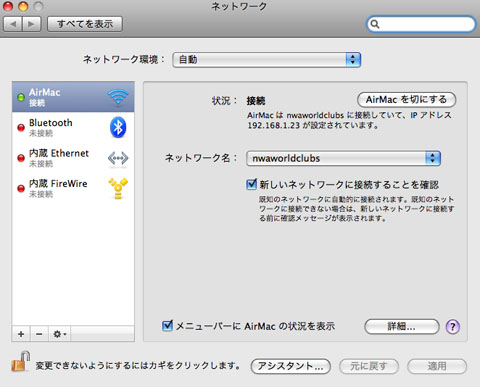Click the 192.168.1.23 IP address text

274,126
